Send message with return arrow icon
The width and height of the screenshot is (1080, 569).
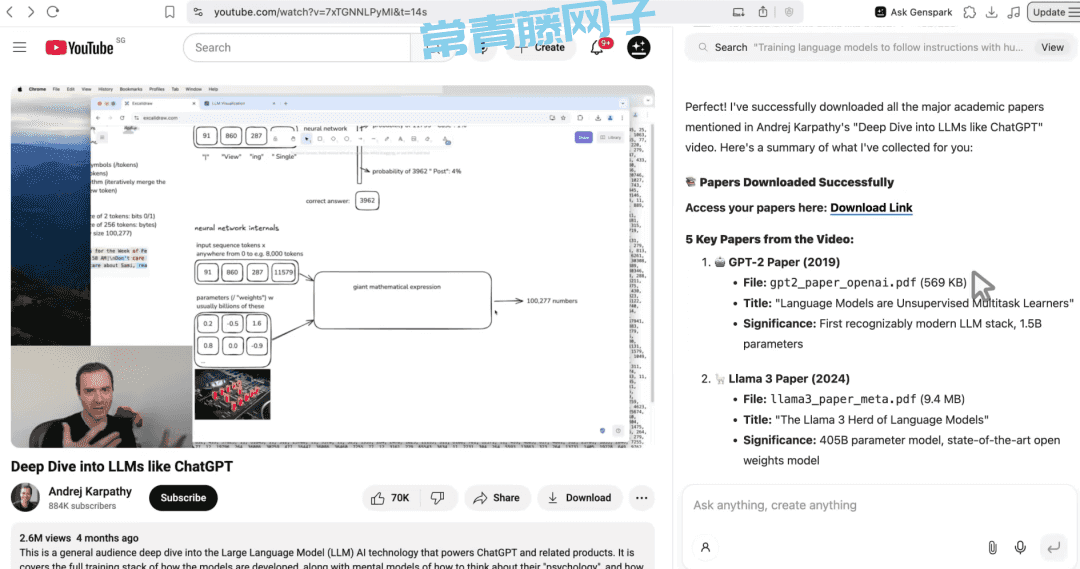[x=1053, y=547]
